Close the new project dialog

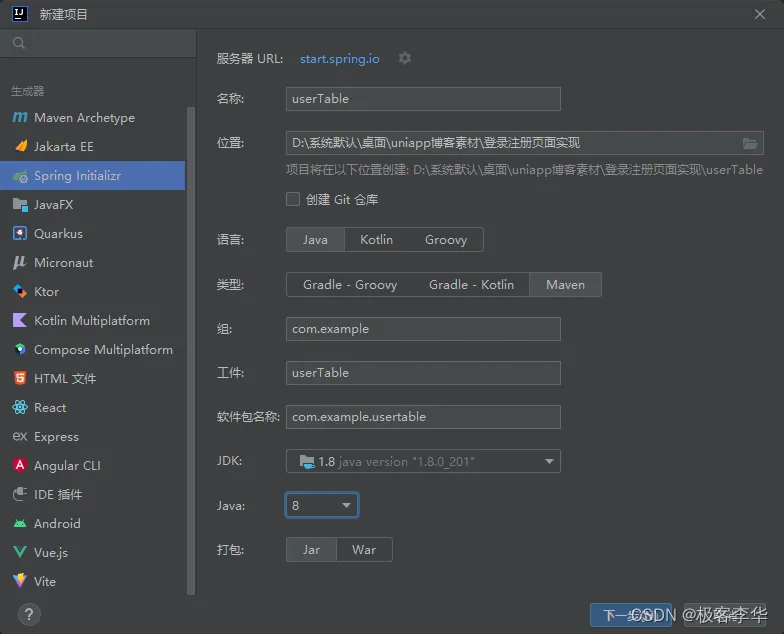pos(760,14)
